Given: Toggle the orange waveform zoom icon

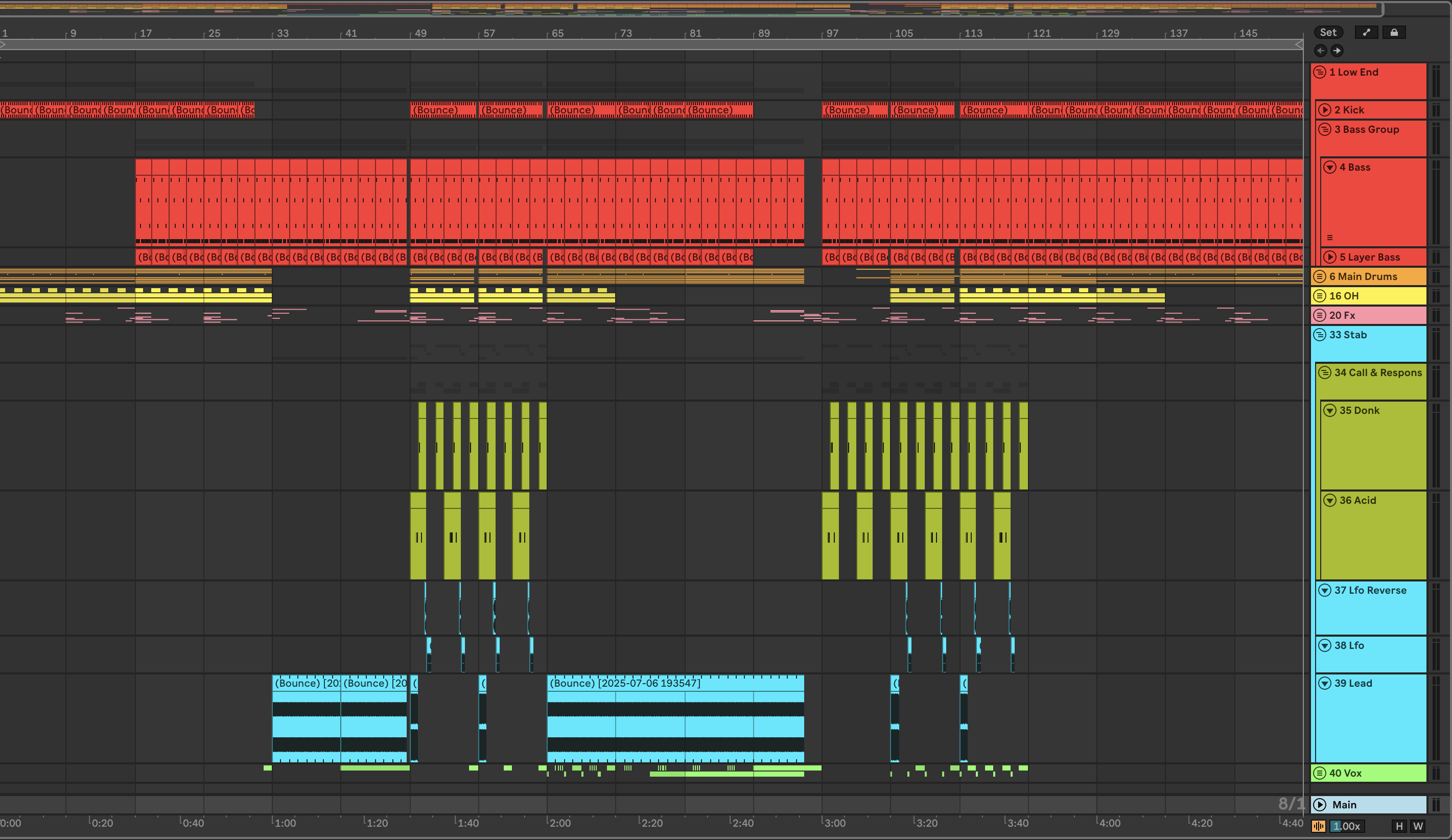Looking at the screenshot, I should [1318, 826].
